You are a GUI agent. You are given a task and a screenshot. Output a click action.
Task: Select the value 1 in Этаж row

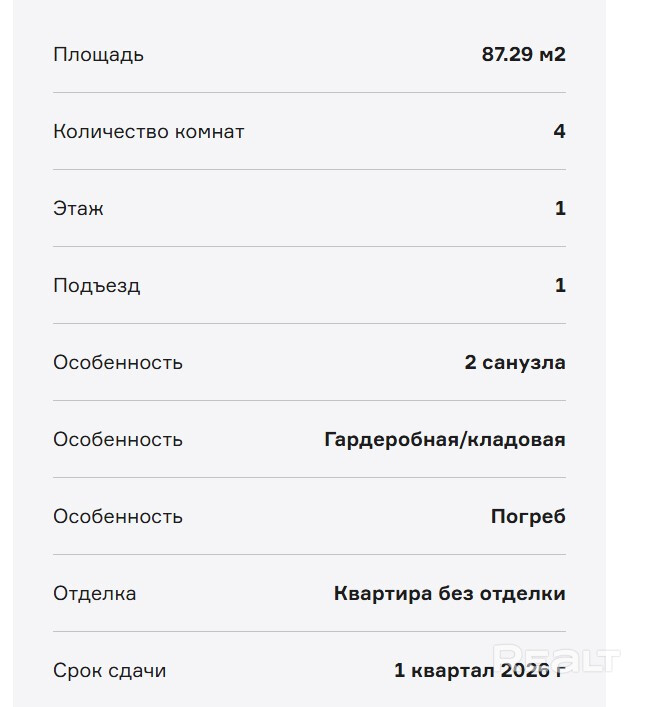coord(560,209)
